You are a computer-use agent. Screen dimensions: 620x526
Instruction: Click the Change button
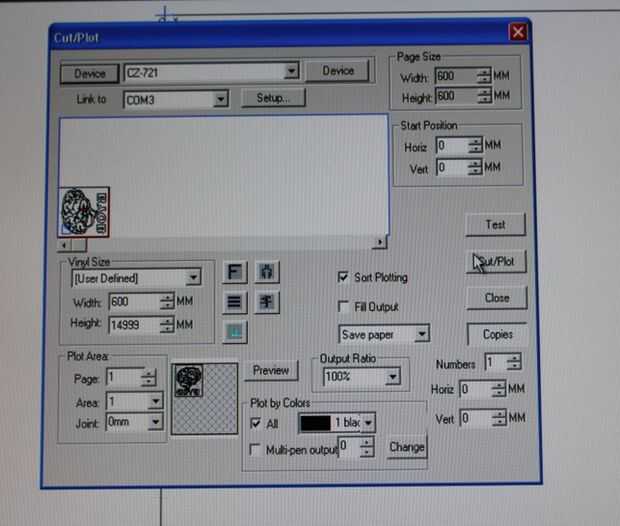point(407,447)
